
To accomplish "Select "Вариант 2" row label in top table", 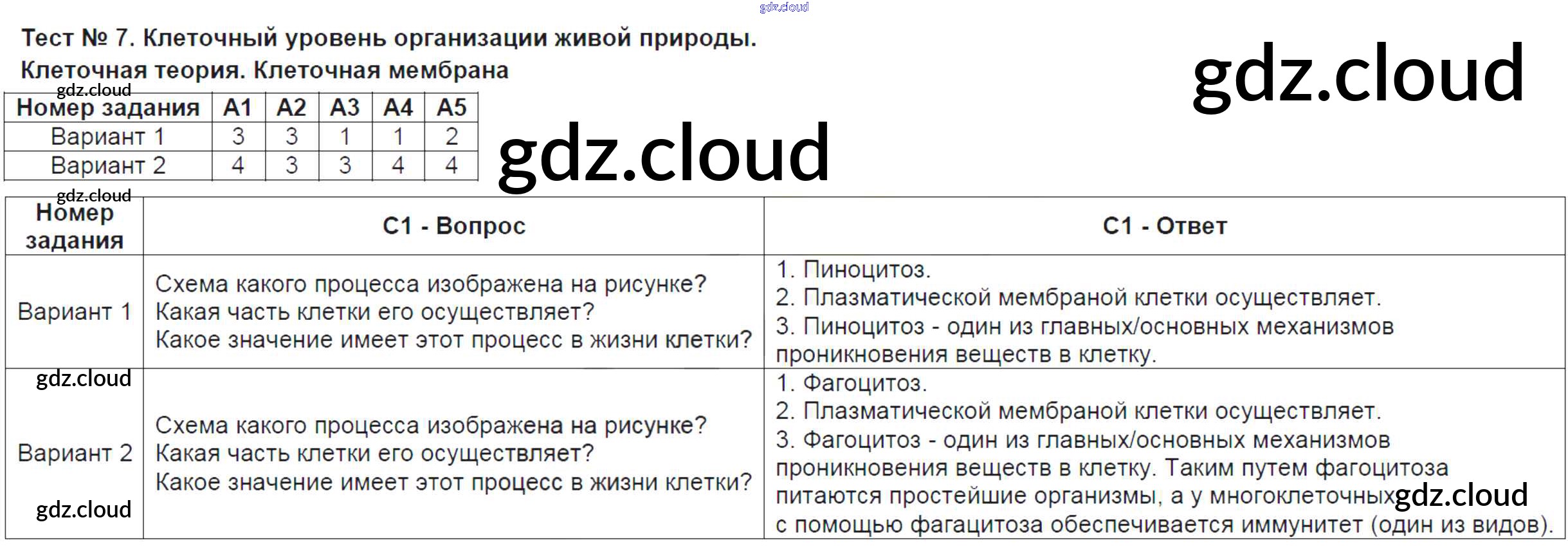I will (108, 165).
